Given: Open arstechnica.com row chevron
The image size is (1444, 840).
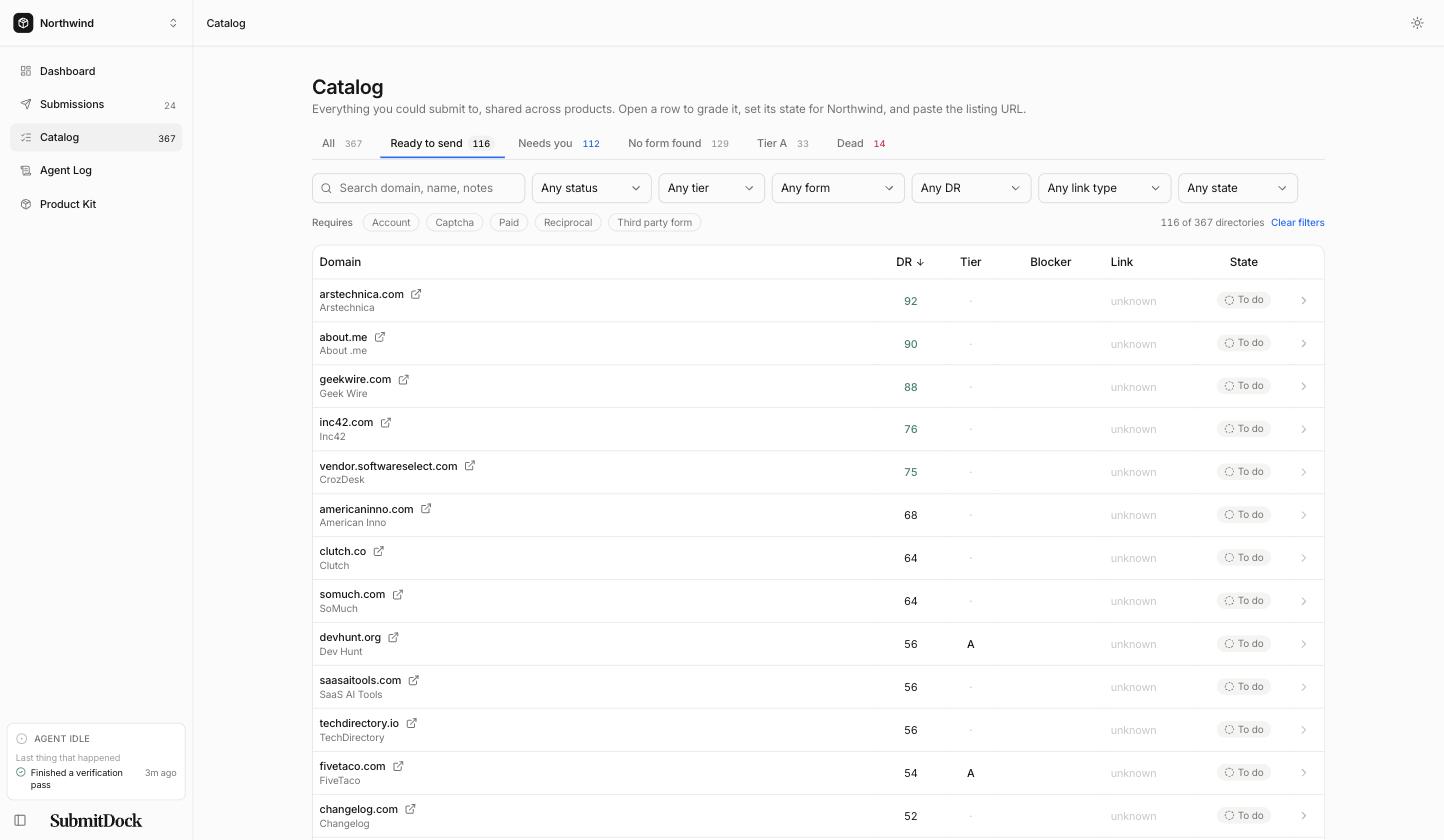Looking at the screenshot, I should click(1303, 300).
